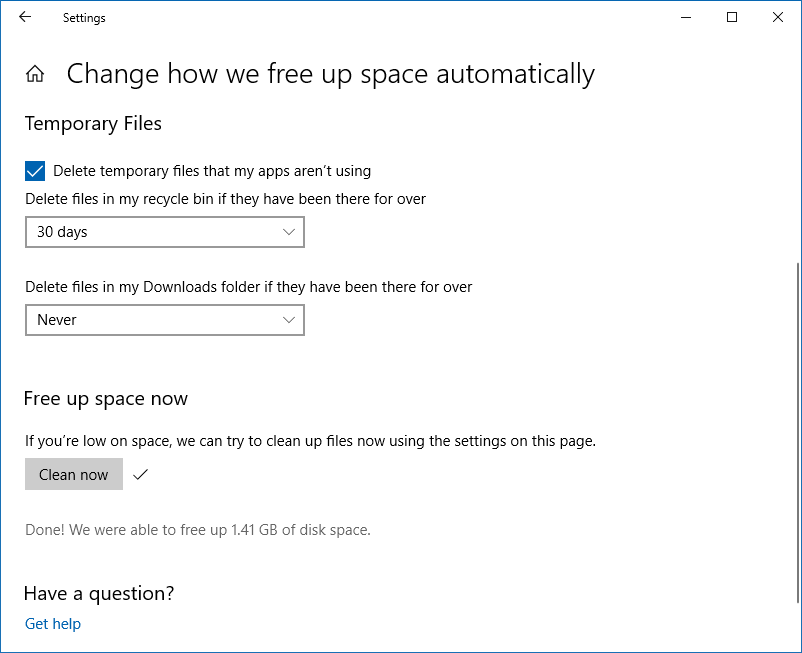
Task: Open the Get help link
Action: [52, 623]
